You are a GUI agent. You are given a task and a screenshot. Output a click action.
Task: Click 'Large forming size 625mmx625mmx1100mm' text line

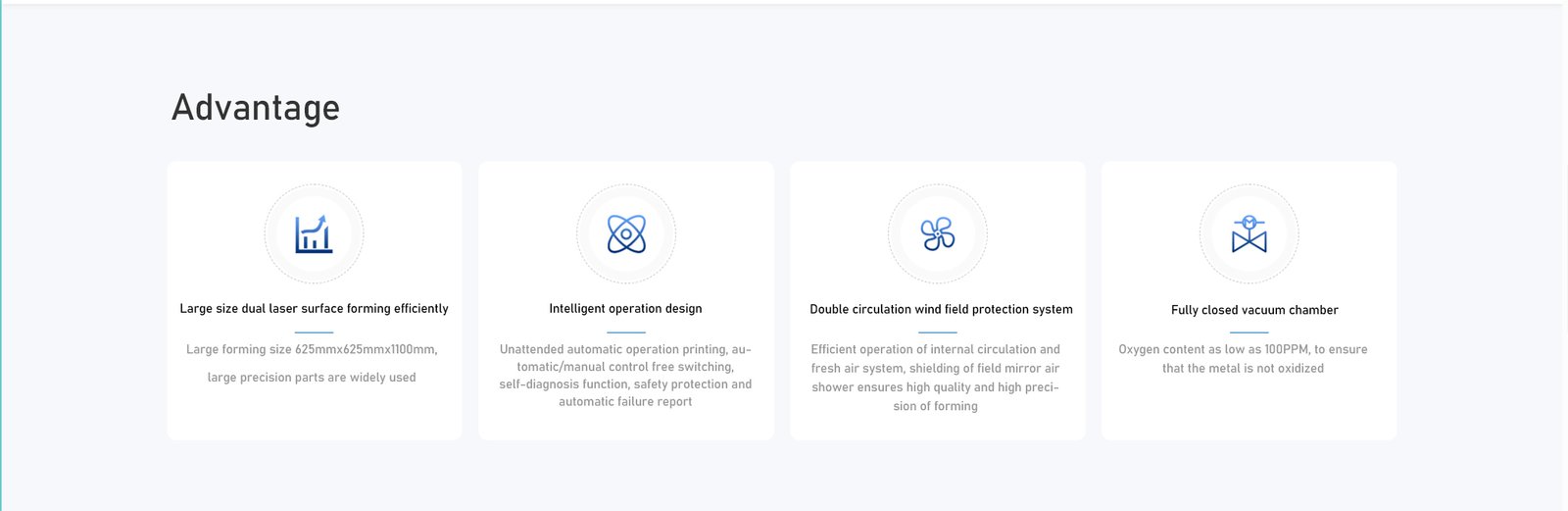pyautogui.click(x=312, y=349)
